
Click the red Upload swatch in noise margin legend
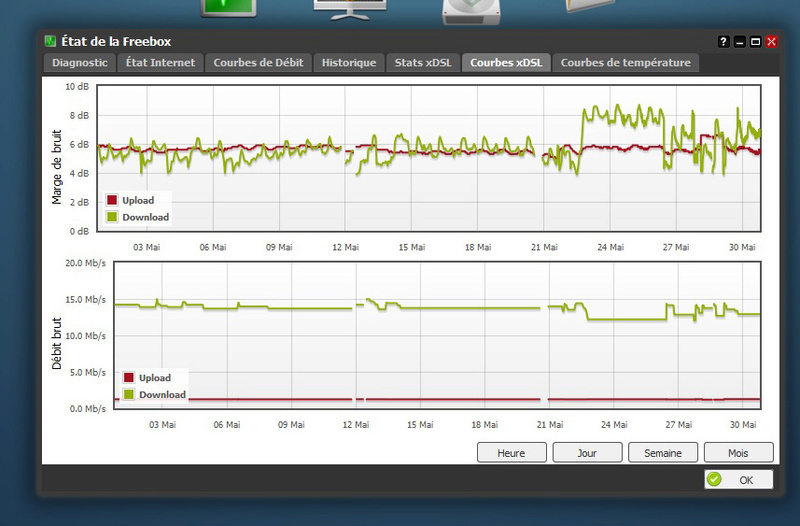tap(112, 200)
